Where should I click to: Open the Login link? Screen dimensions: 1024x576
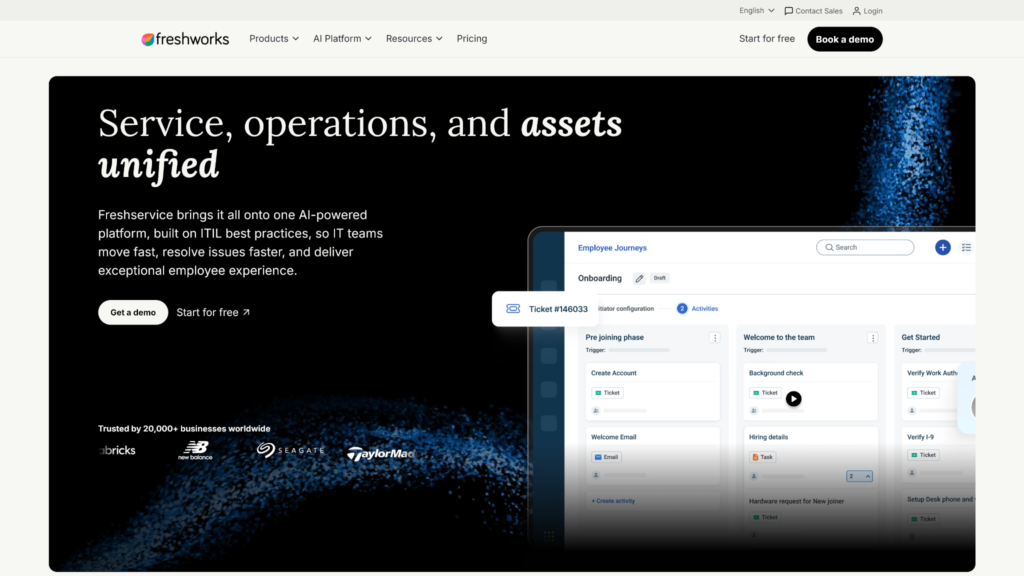point(867,10)
